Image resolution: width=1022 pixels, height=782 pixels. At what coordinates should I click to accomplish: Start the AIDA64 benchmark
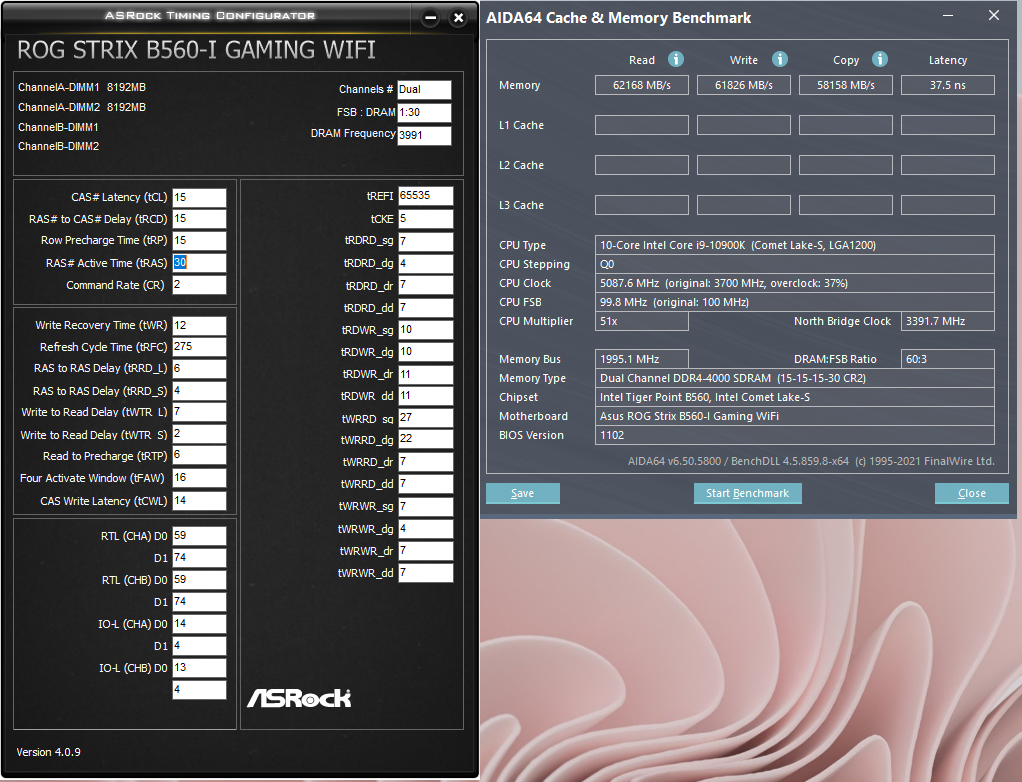tap(748, 493)
